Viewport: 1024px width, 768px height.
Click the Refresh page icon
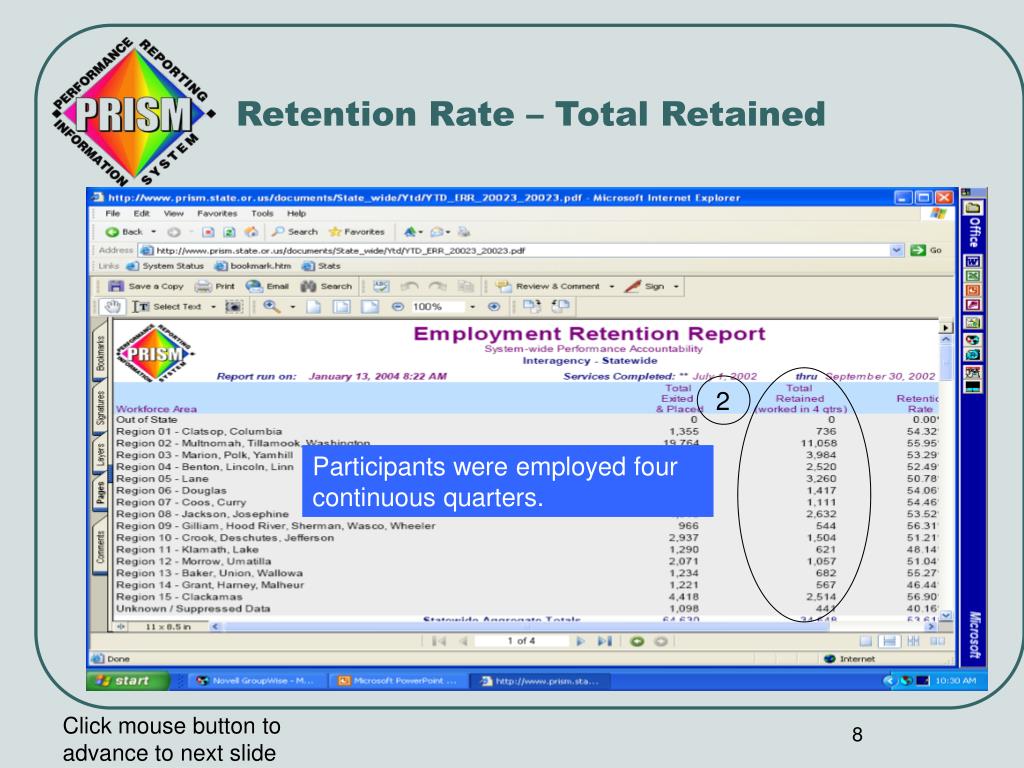(x=229, y=232)
